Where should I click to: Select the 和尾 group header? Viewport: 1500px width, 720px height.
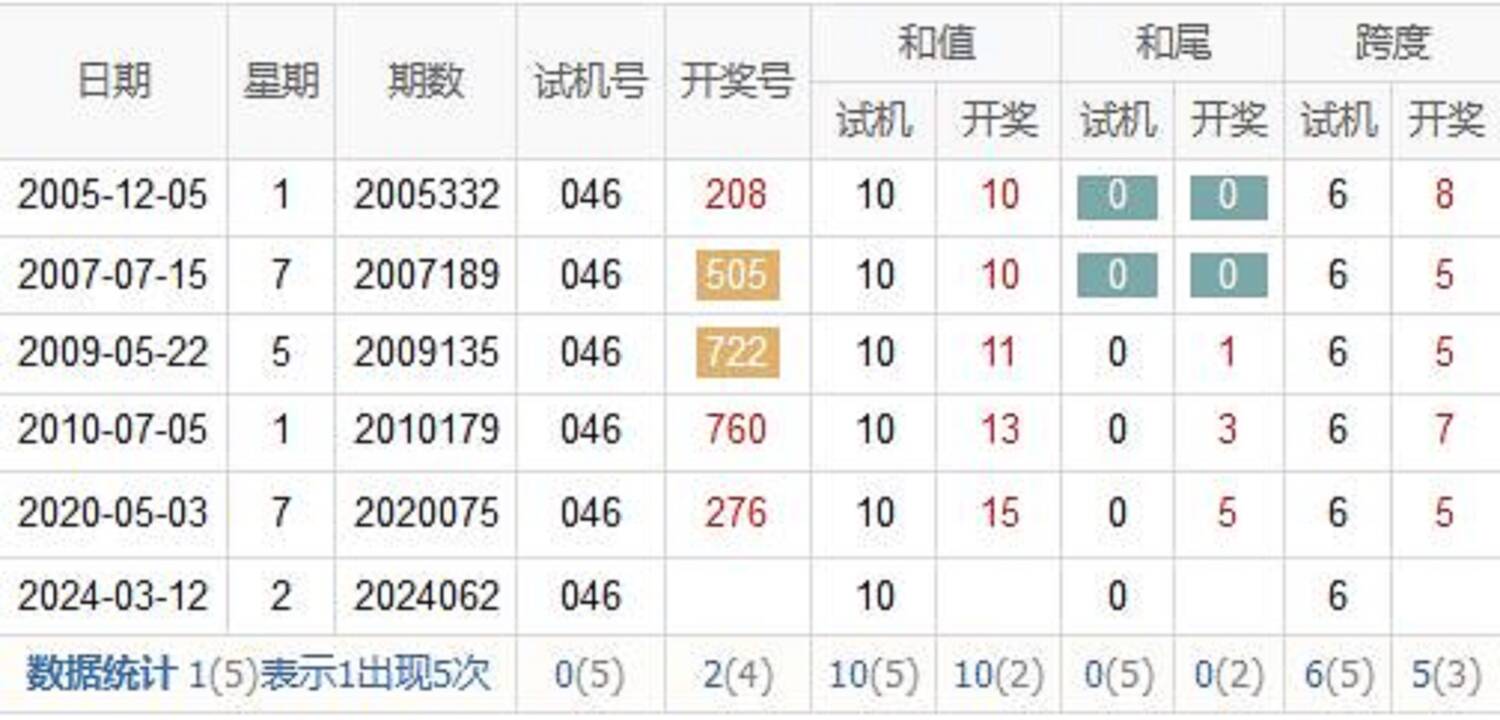[x=1172, y=43]
